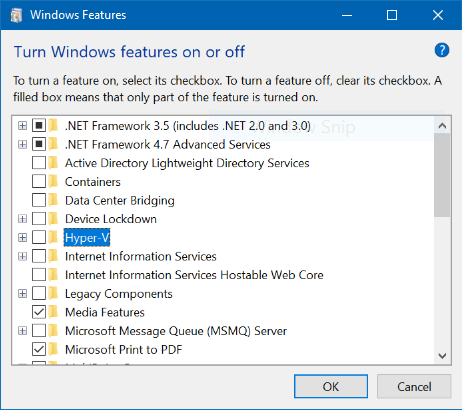The image size is (462, 410).
Task: Click folder icon beside Device Lockdown
Action: click(x=53, y=219)
